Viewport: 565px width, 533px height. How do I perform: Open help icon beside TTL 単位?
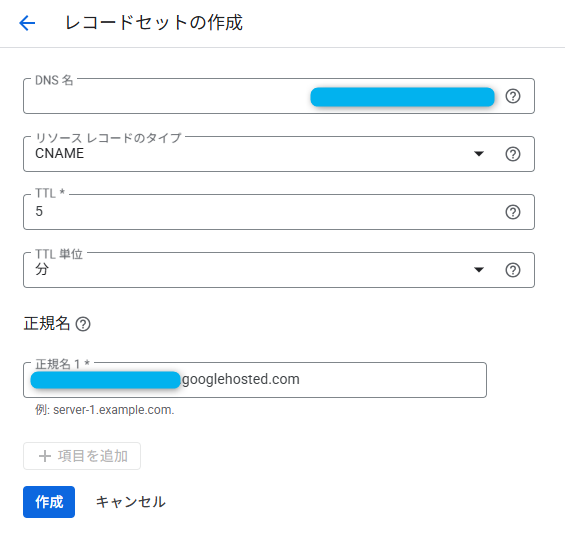click(x=512, y=270)
